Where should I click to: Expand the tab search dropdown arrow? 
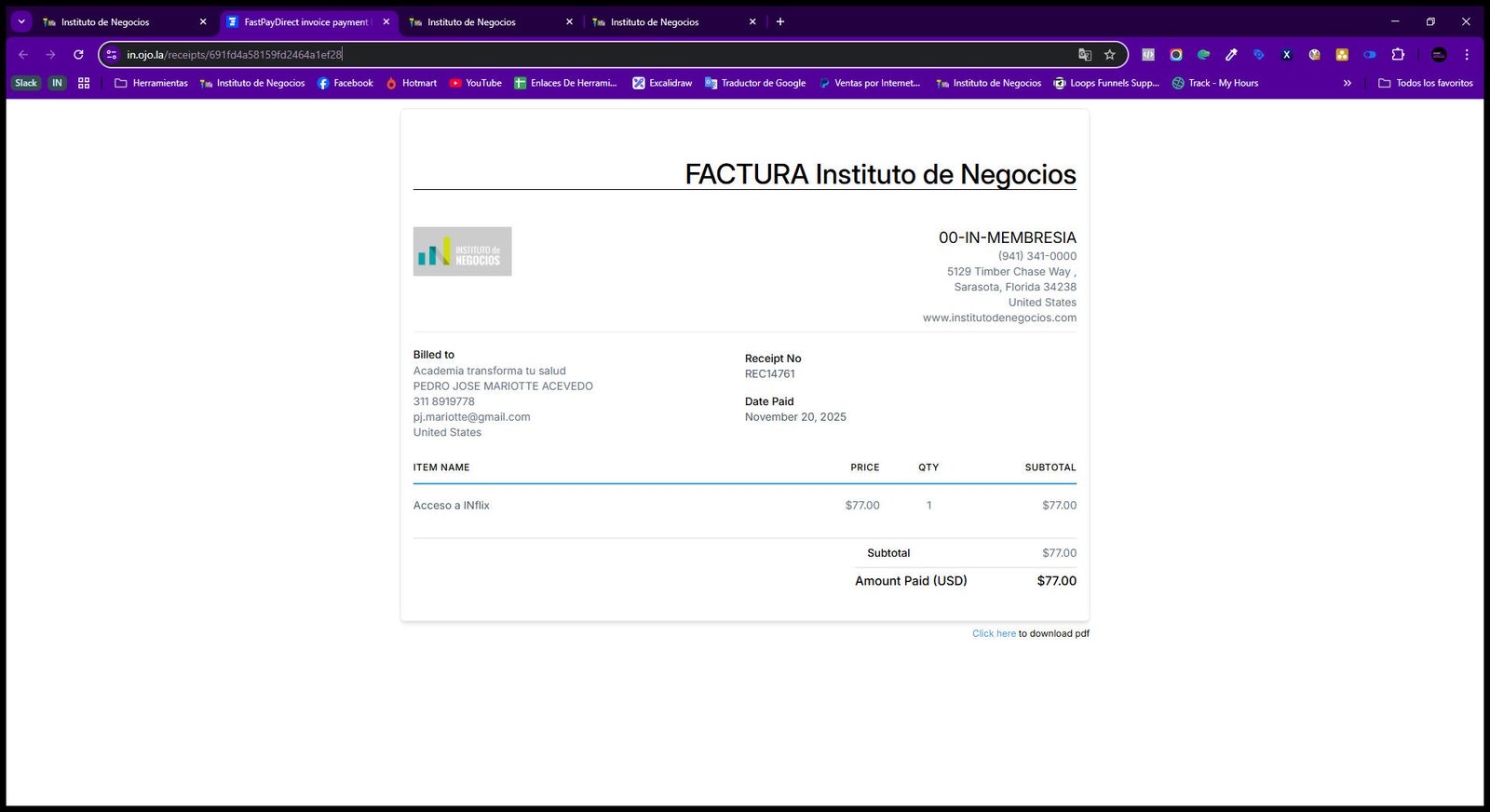21,21
